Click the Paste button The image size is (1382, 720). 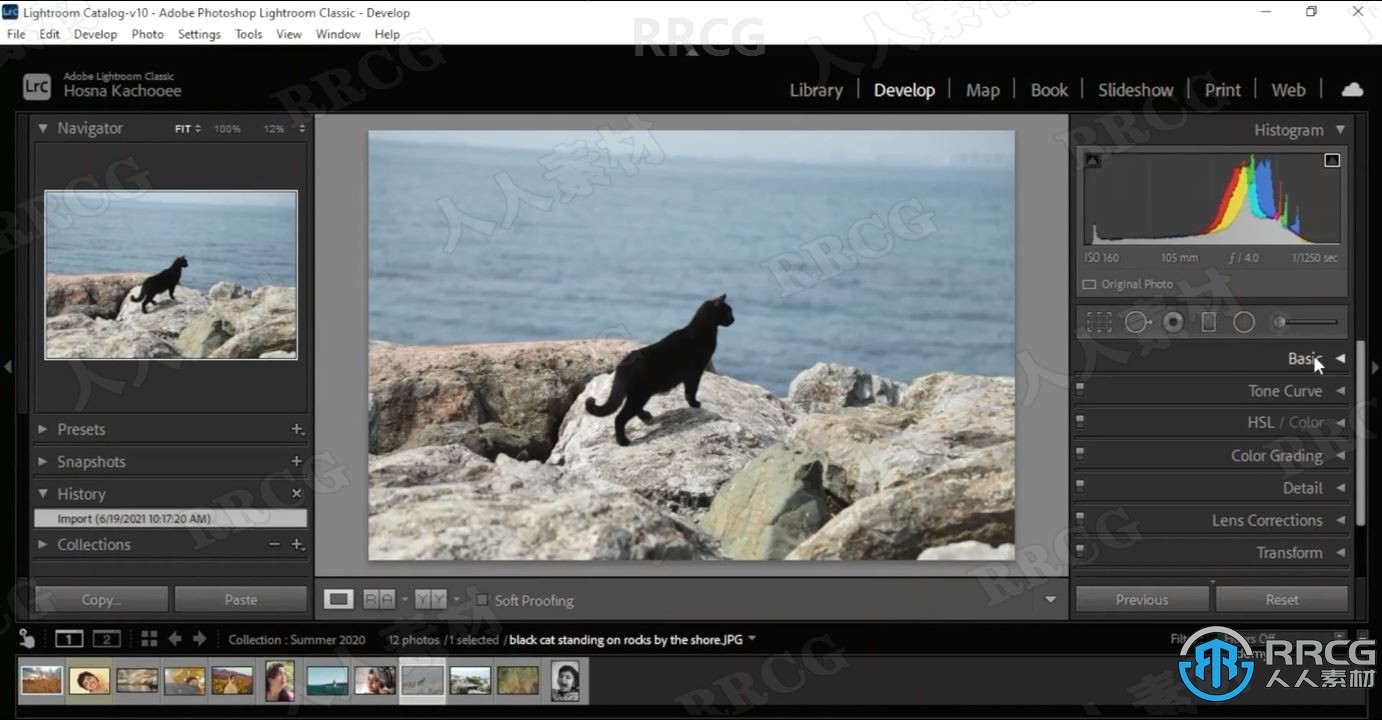click(x=241, y=599)
